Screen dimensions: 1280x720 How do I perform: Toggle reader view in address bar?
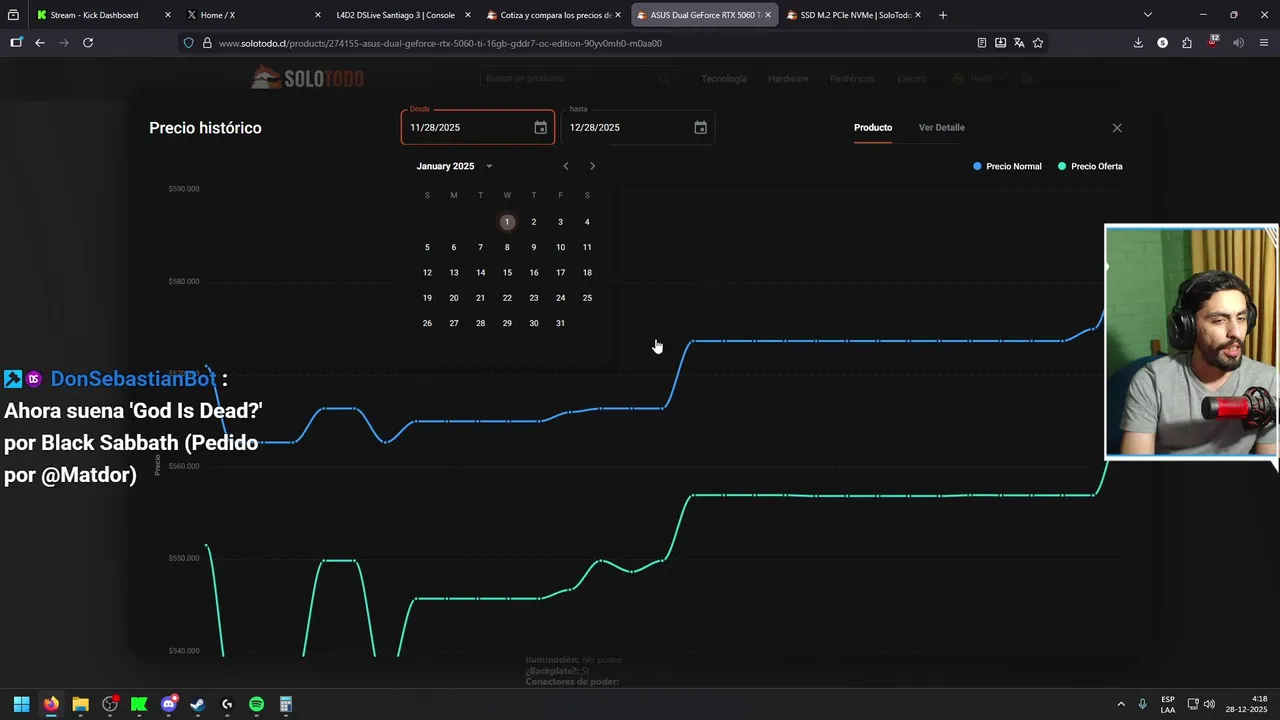point(982,43)
